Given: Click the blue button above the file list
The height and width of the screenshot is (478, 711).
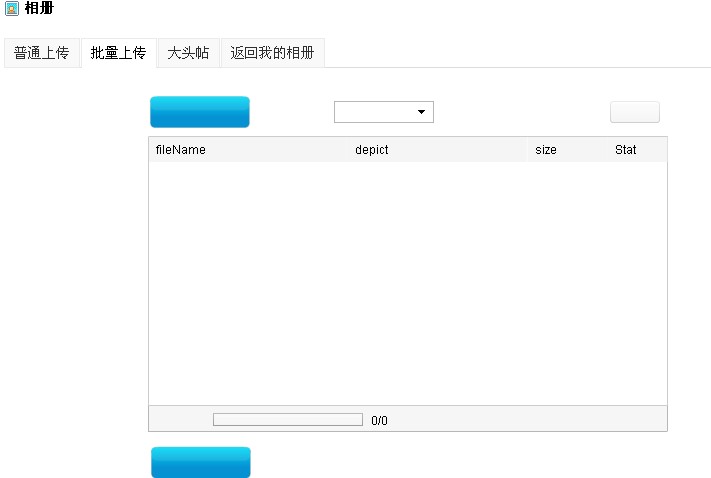Looking at the screenshot, I should (x=200, y=112).
